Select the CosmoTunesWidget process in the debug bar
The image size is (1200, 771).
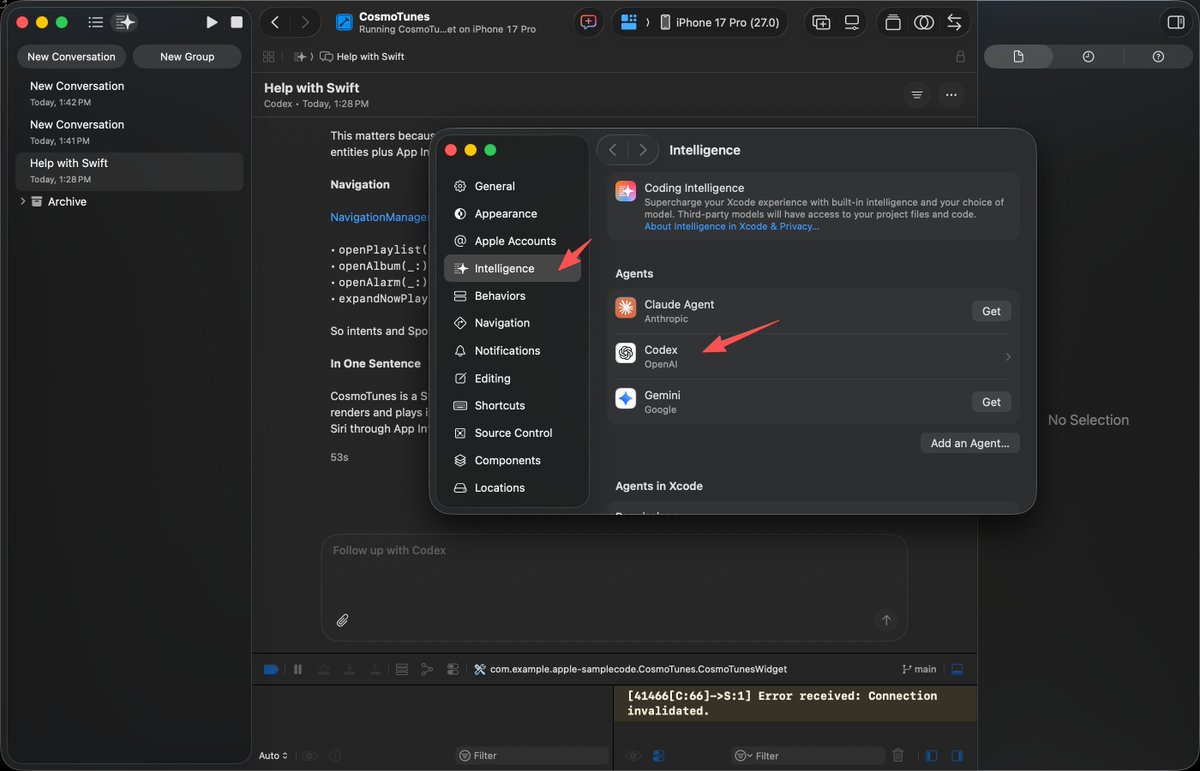click(x=630, y=669)
